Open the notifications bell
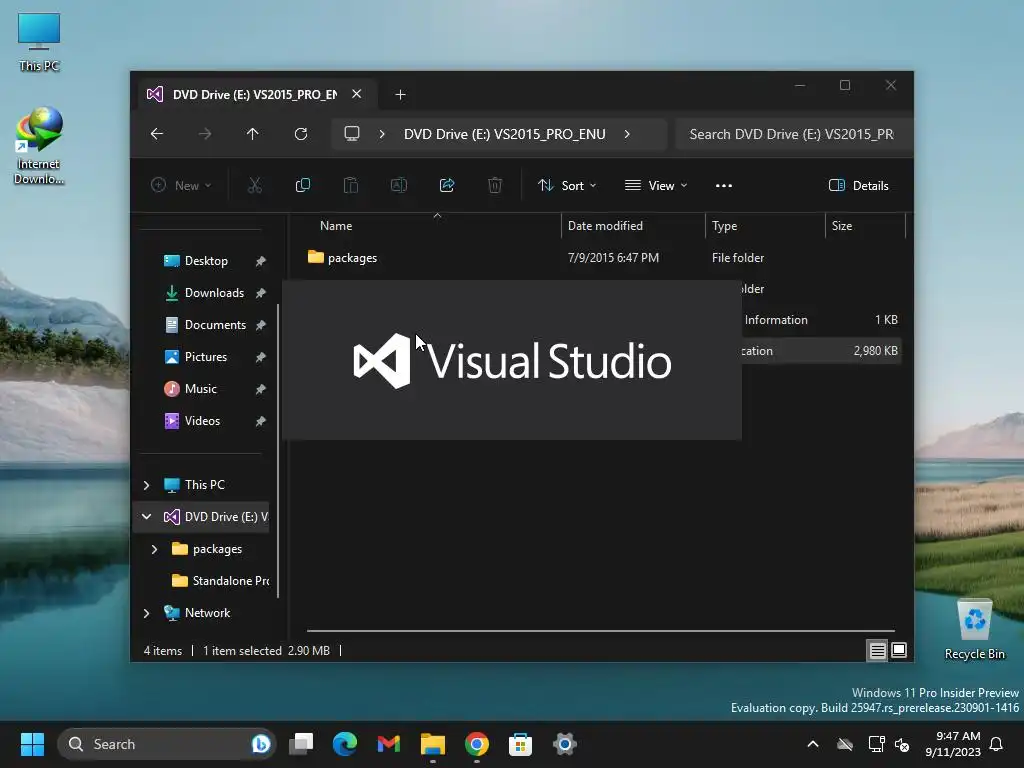This screenshot has height=768, width=1024. coord(996,744)
